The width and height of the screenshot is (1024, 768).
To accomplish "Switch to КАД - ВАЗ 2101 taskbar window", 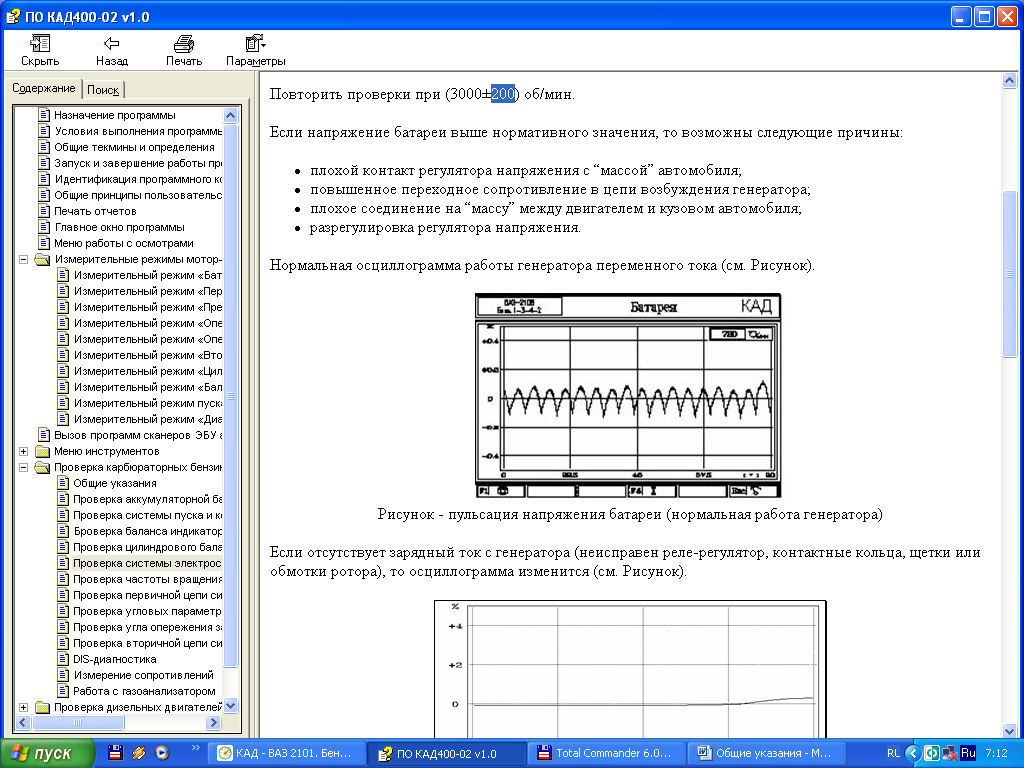I will pyautogui.click(x=285, y=754).
